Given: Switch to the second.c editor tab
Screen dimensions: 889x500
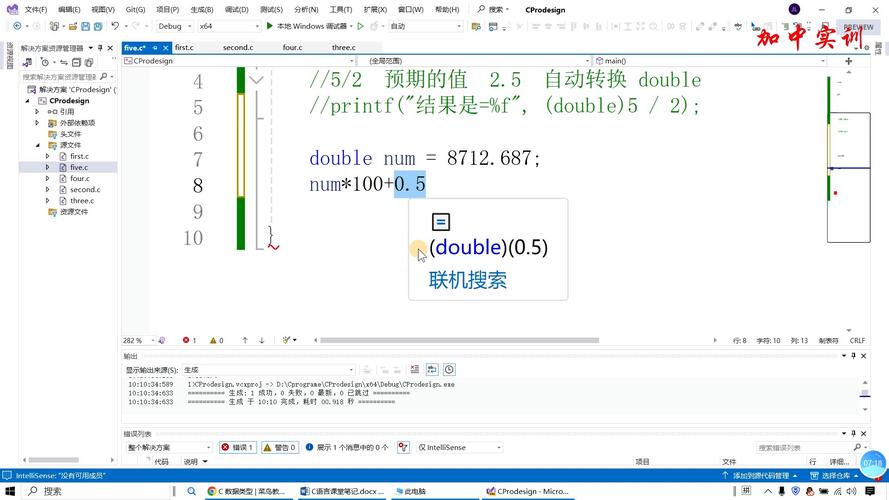Looking at the screenshot, I should pos(238,47).
